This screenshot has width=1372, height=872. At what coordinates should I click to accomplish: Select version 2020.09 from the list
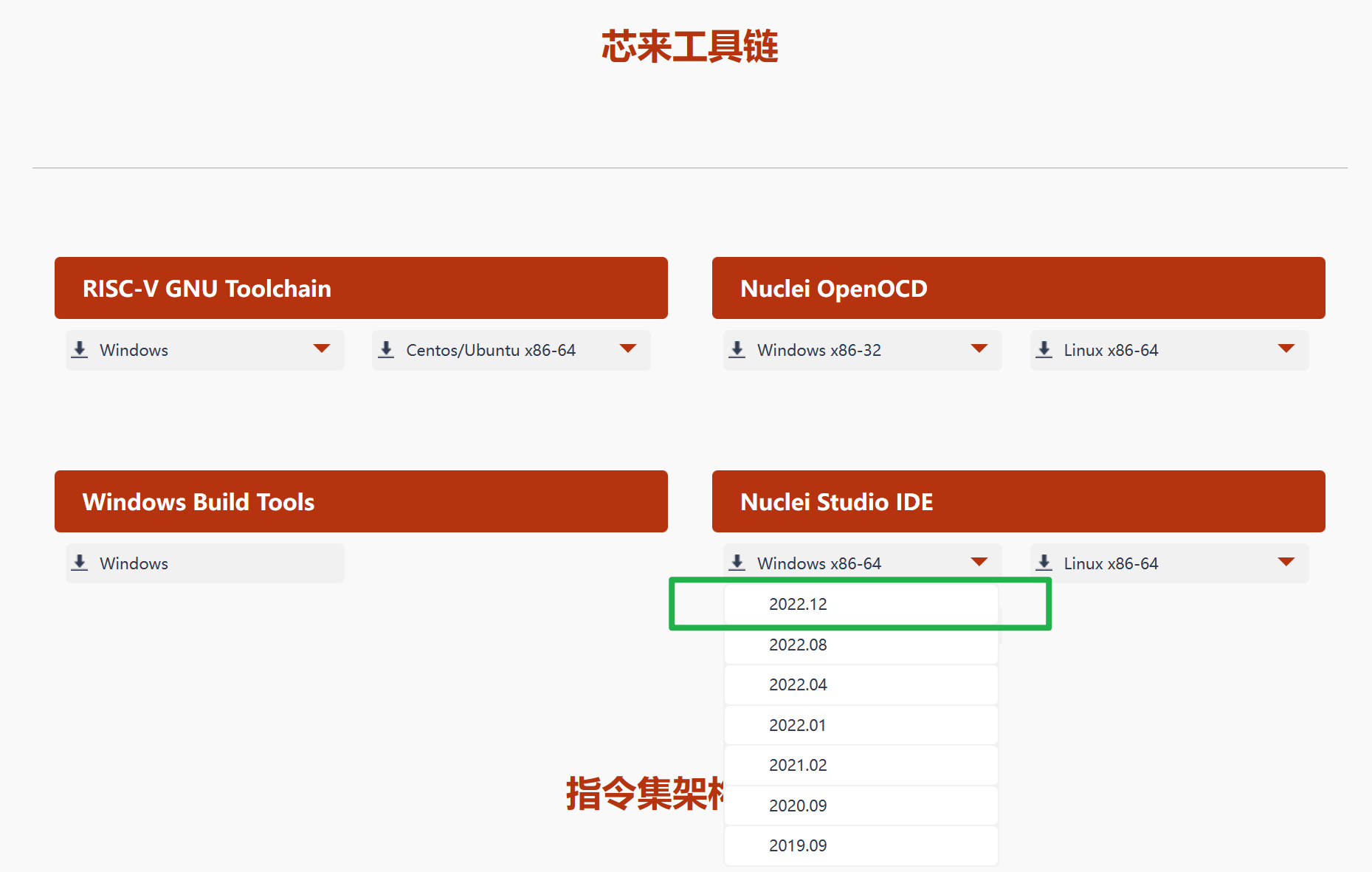pos(861,806)
